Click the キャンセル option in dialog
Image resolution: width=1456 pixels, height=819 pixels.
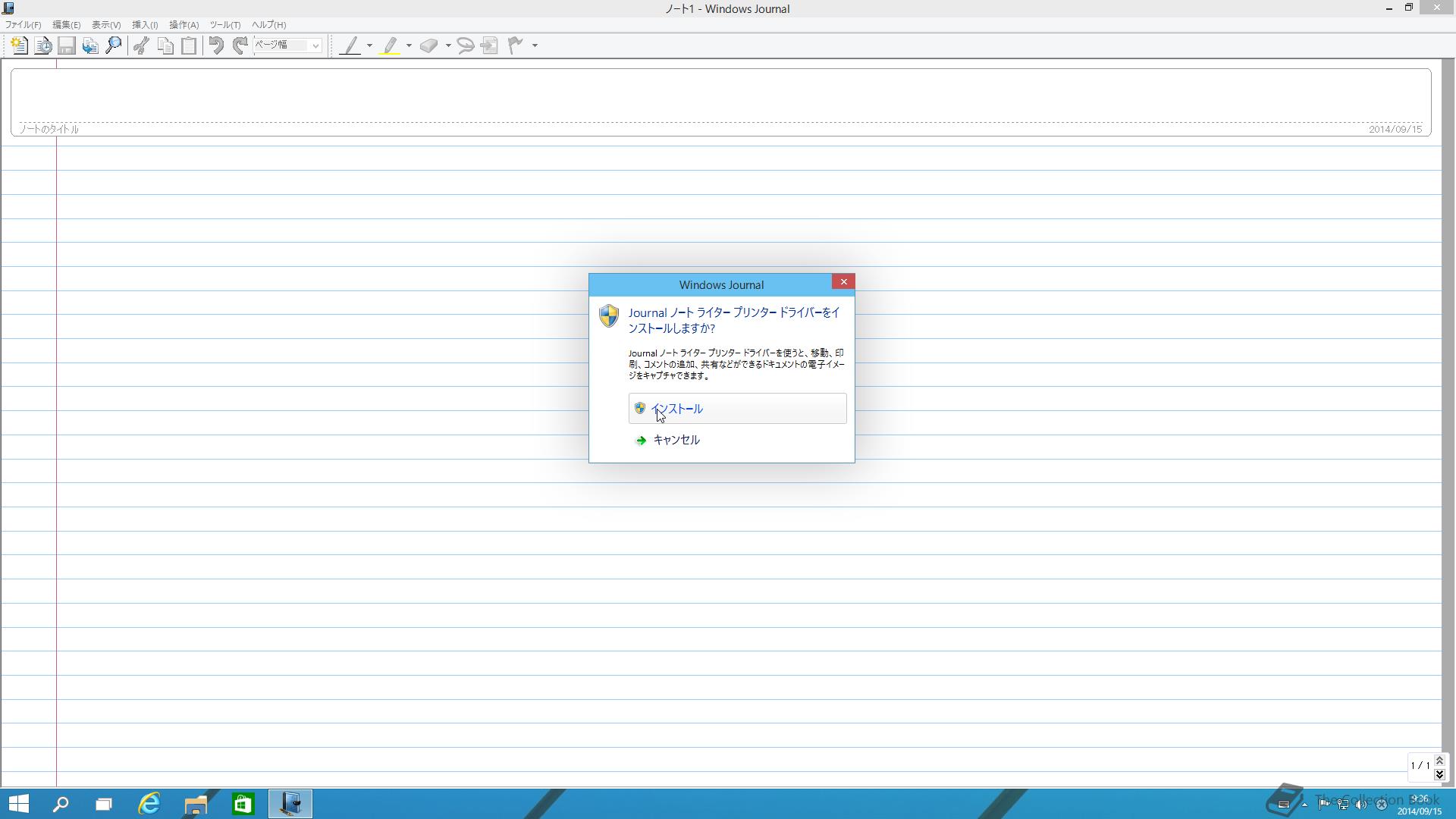pyautogui.click(x=737, y=440)
